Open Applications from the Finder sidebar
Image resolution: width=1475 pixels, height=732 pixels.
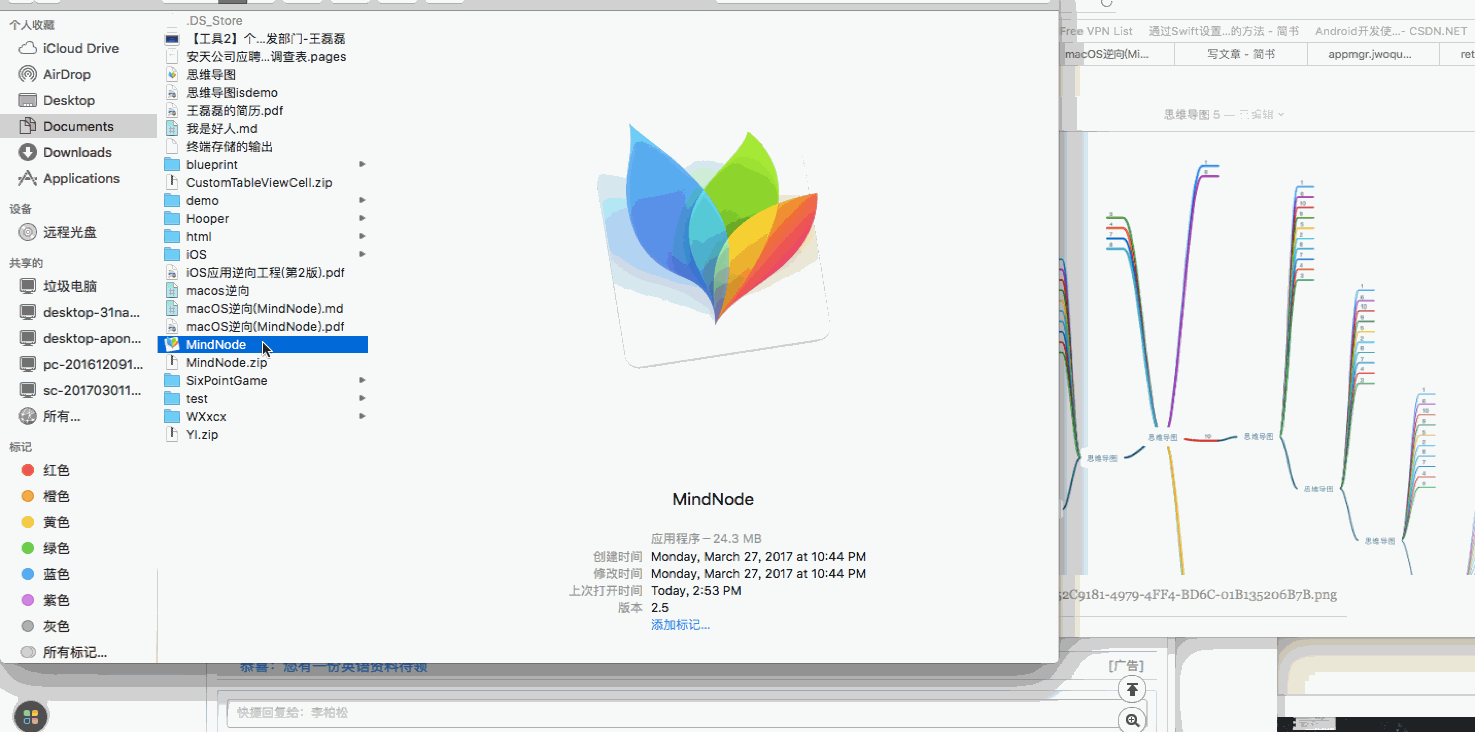[x=80, y=178]
